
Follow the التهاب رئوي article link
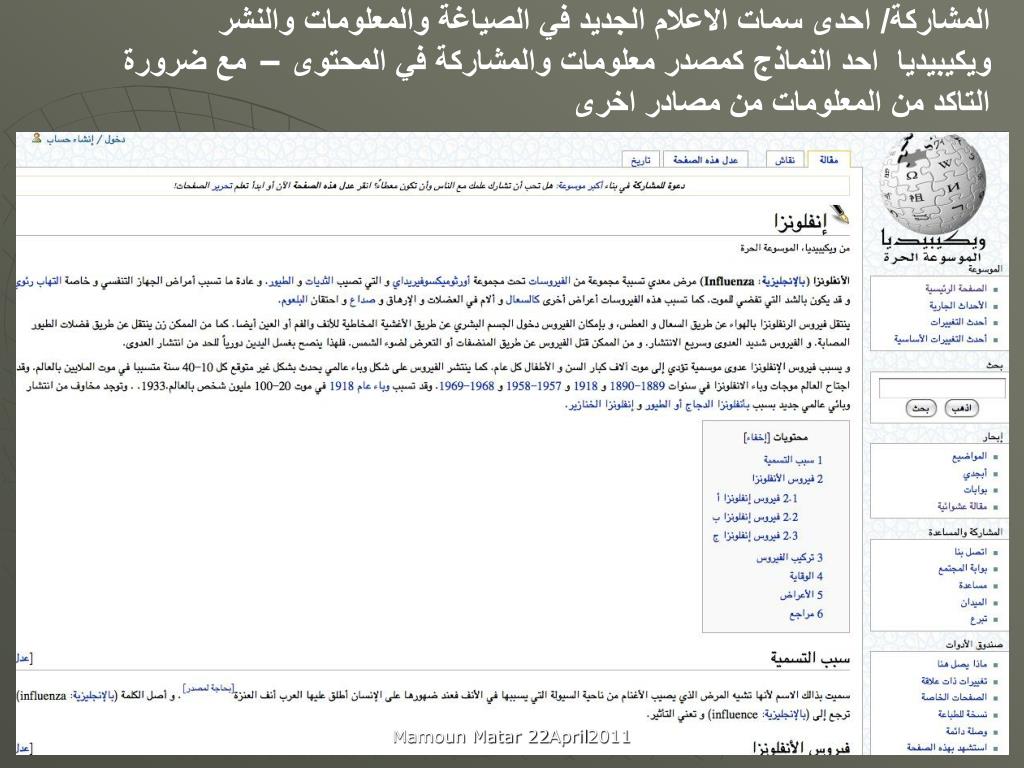pyautogui.click(x=39, y=281)
